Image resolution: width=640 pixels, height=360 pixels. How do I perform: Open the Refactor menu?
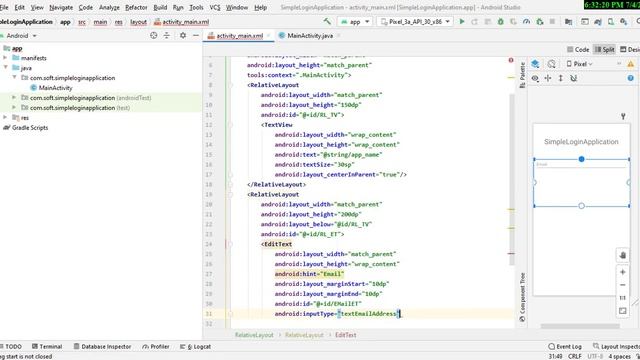(136, 7)
